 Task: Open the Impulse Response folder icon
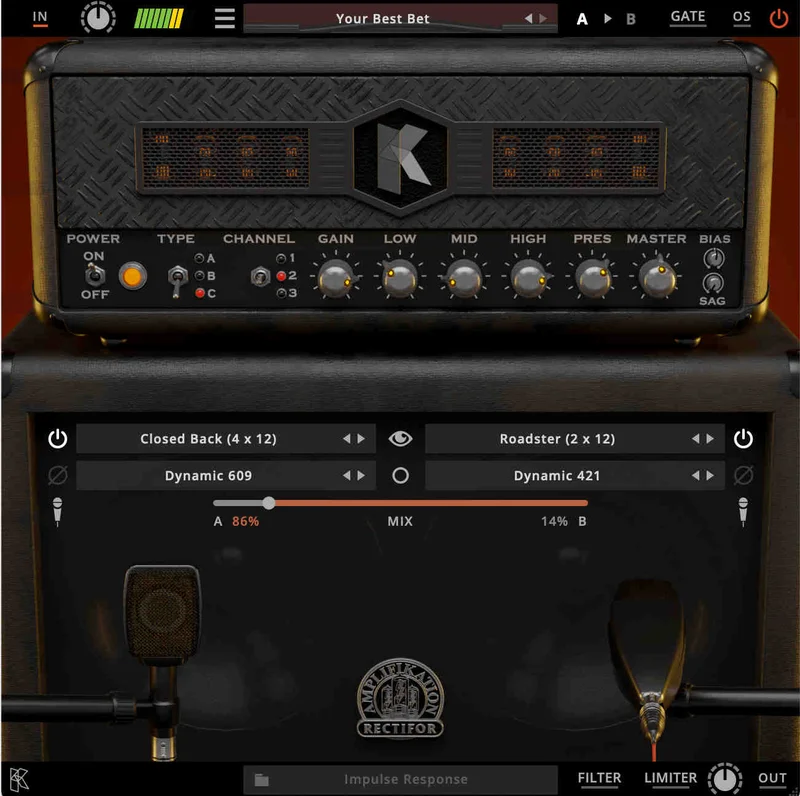[262, 779]
